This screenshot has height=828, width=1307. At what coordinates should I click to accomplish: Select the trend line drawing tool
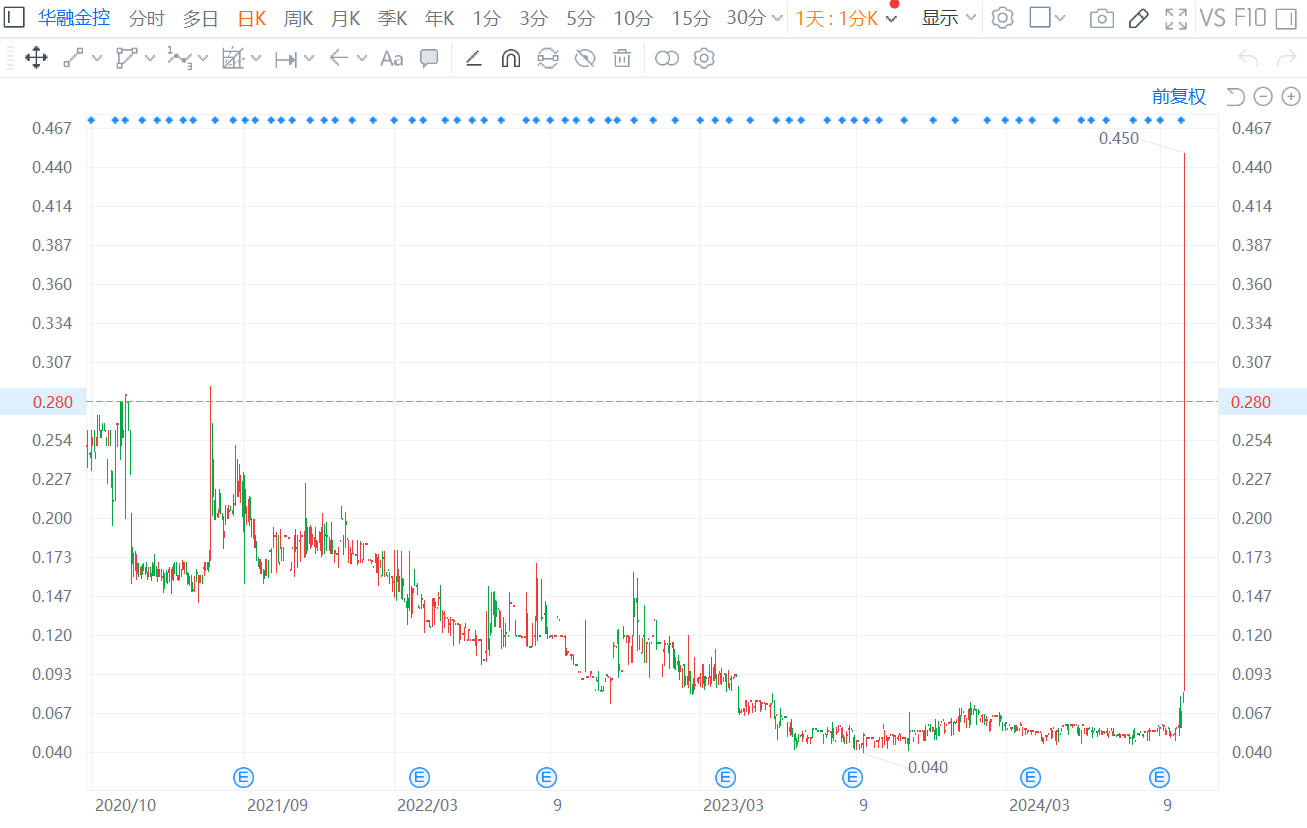[x=73, y=58]
